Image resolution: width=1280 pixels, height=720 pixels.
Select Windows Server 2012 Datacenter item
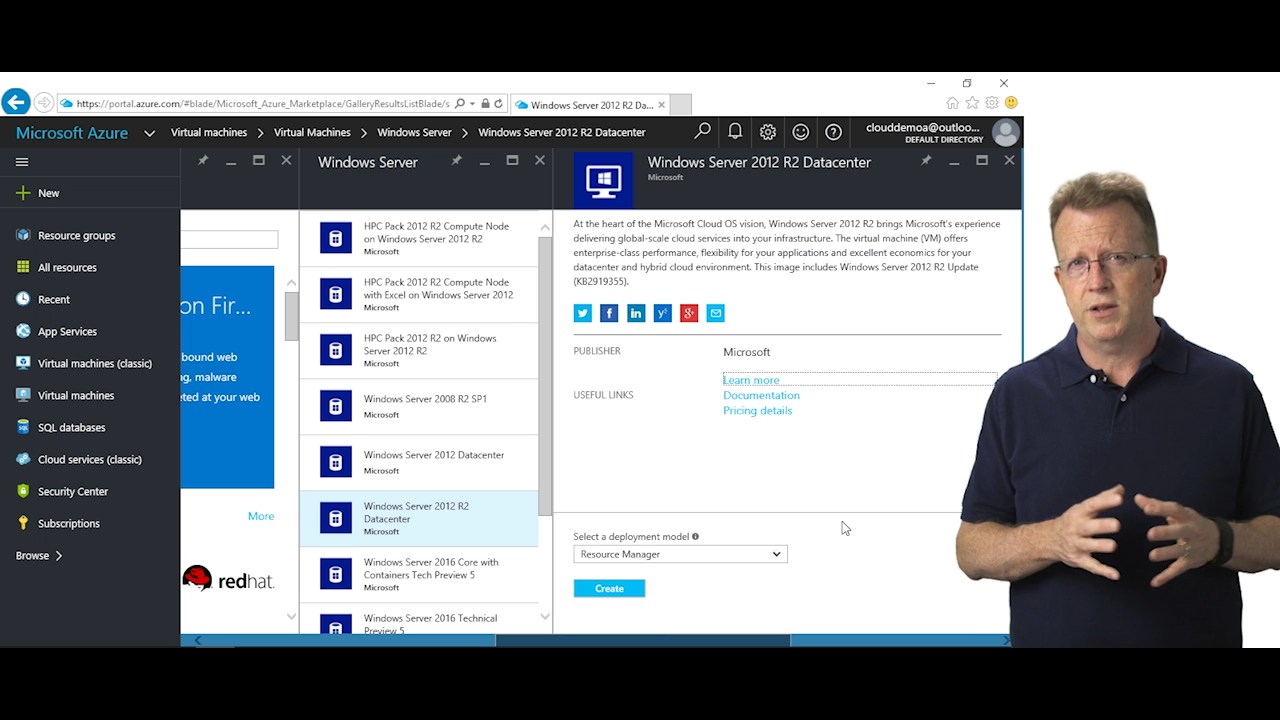419,462
